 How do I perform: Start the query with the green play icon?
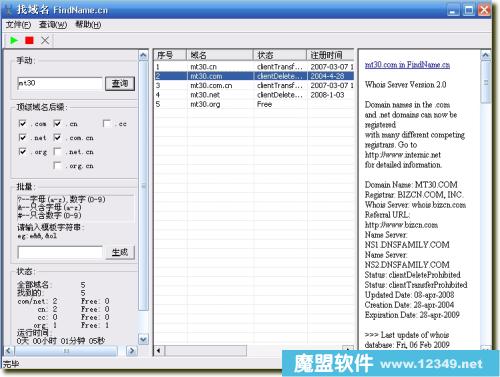point(14,40)
